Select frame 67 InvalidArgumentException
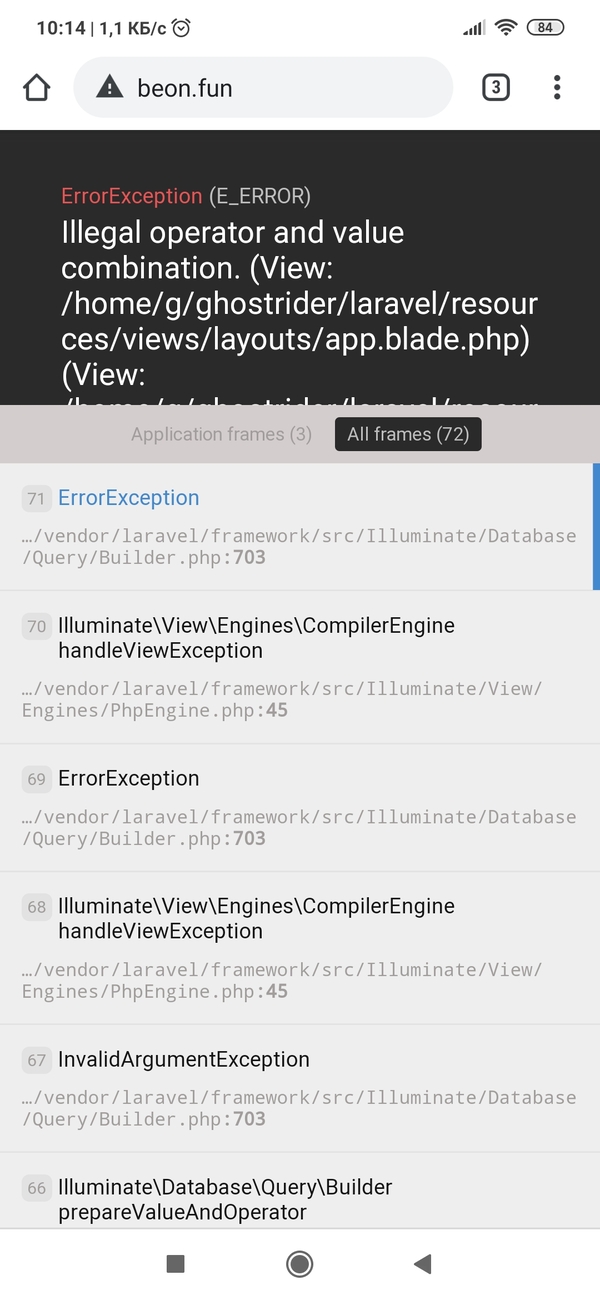Screen dimensions: 600x1300 [x=298, y=1088]
